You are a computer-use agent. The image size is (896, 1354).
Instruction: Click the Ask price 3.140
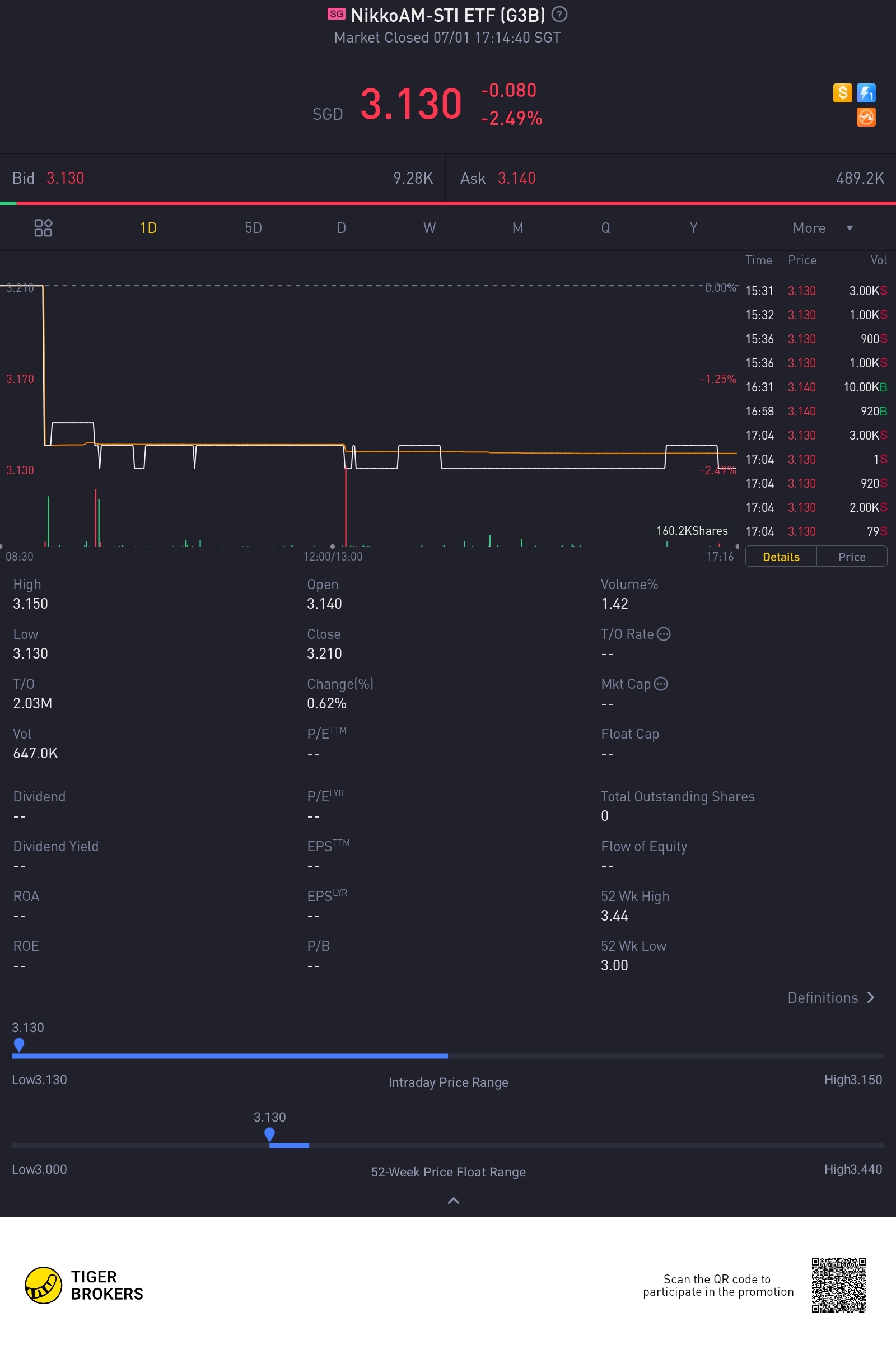[516, 178]
